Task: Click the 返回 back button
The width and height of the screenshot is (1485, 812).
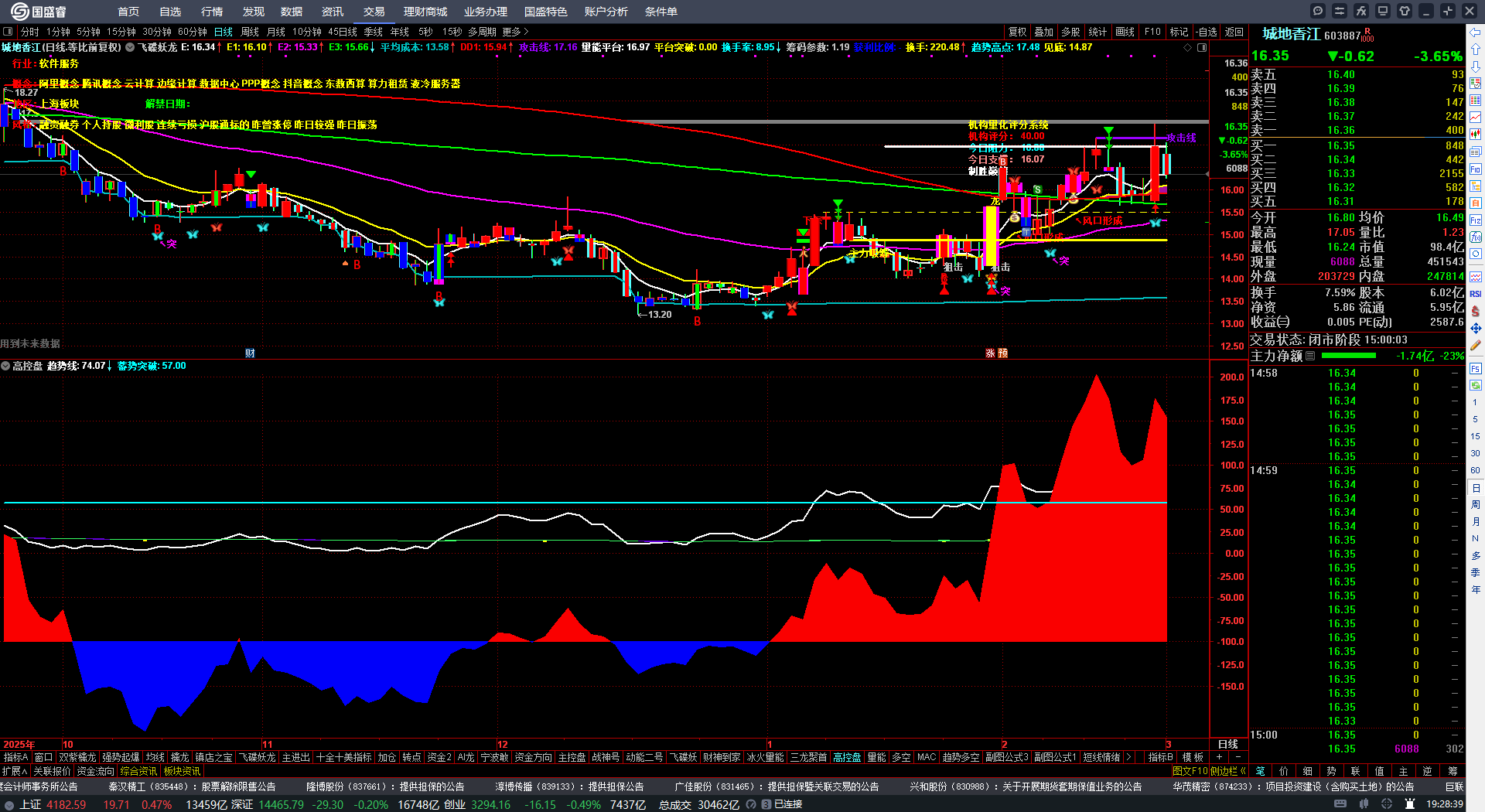Action: coord(1234,32)
